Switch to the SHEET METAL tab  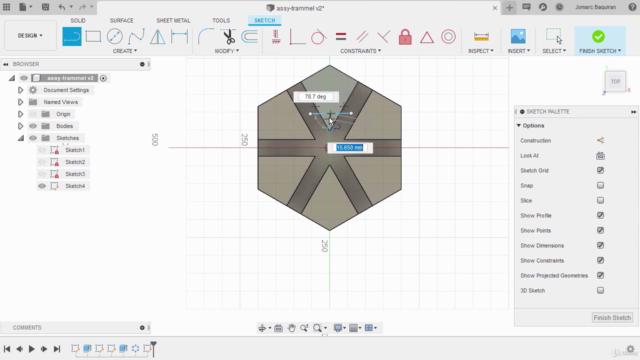point(173,20)
